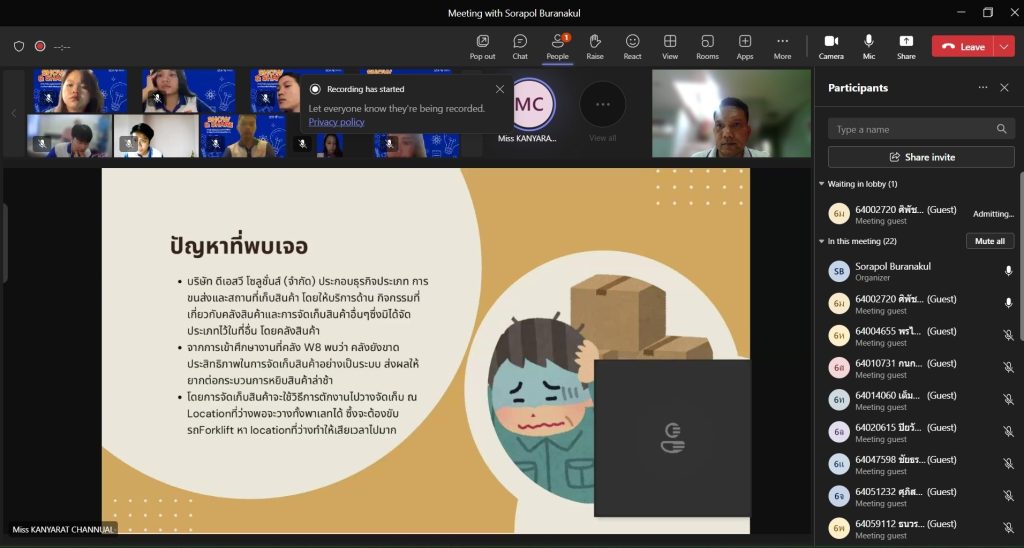The height and width of the screenshot is (548, 1024).
Task: Open the View layout options
Action: pyautogui.click(x=670, y=47)
